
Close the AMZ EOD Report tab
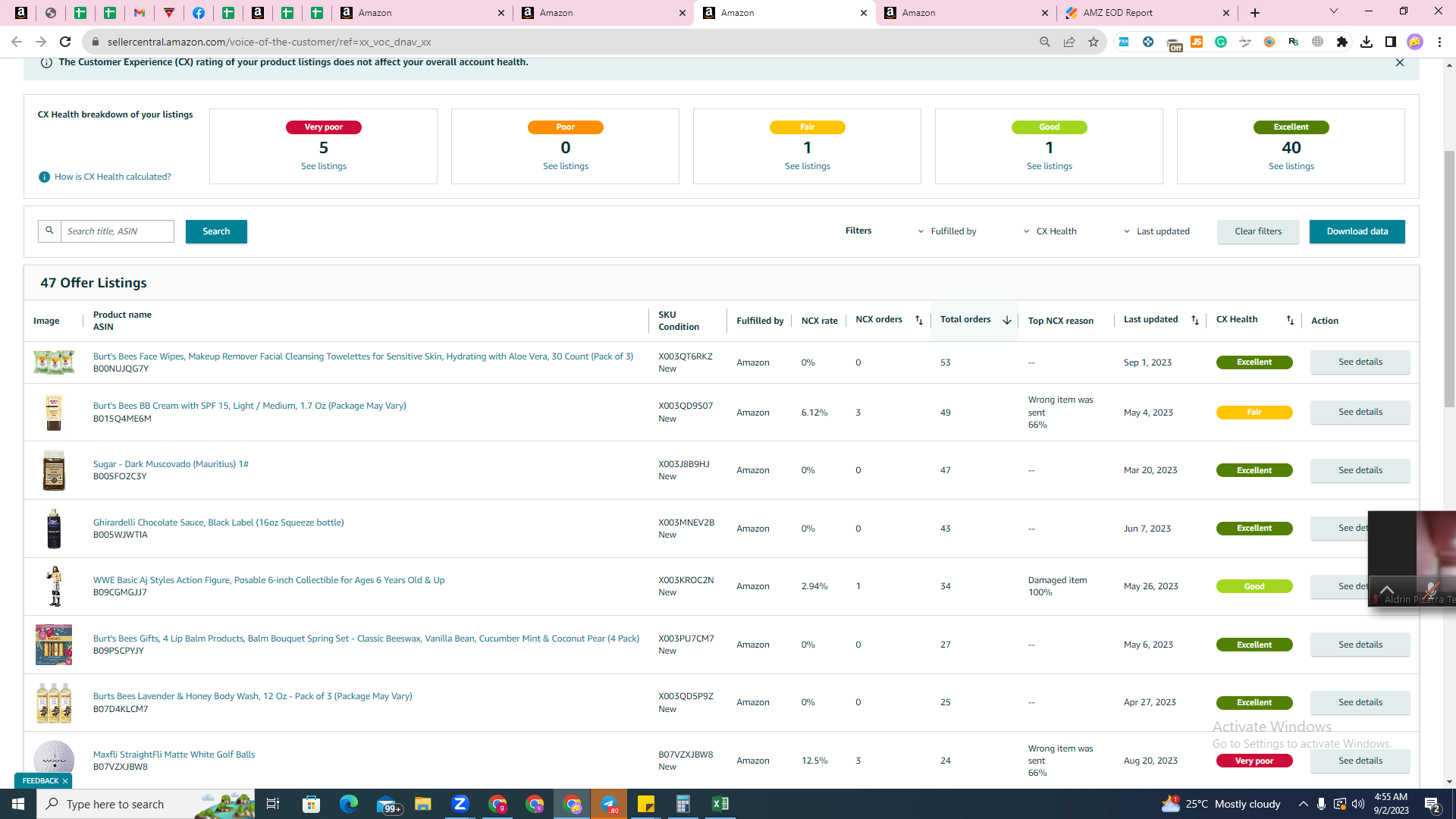[1226, 13]
